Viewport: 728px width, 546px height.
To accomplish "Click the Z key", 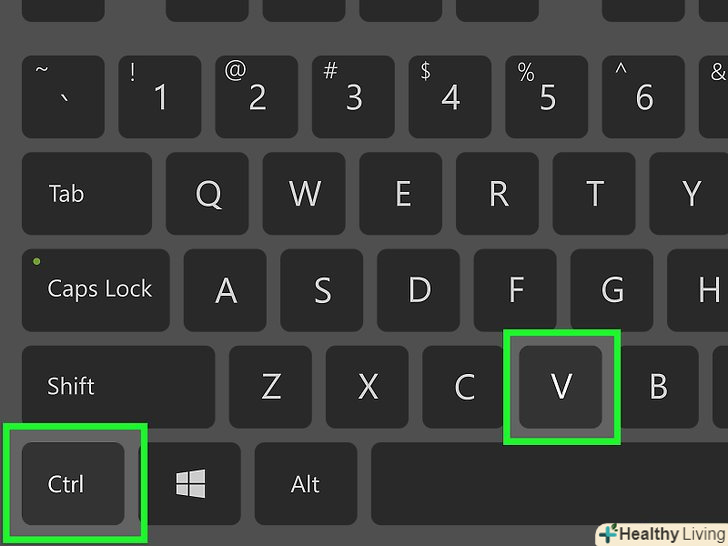I will click(x=270, y=387).
